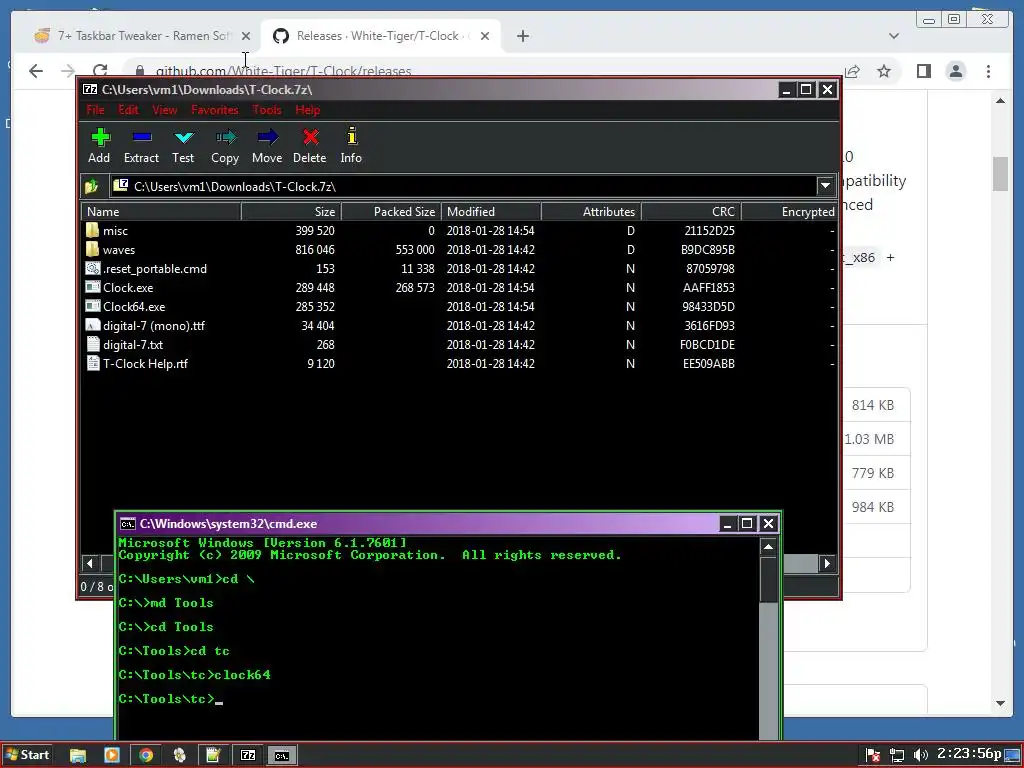1024x768 pixels.
Task: Bookmark this page with star icon
Action: 884,71
